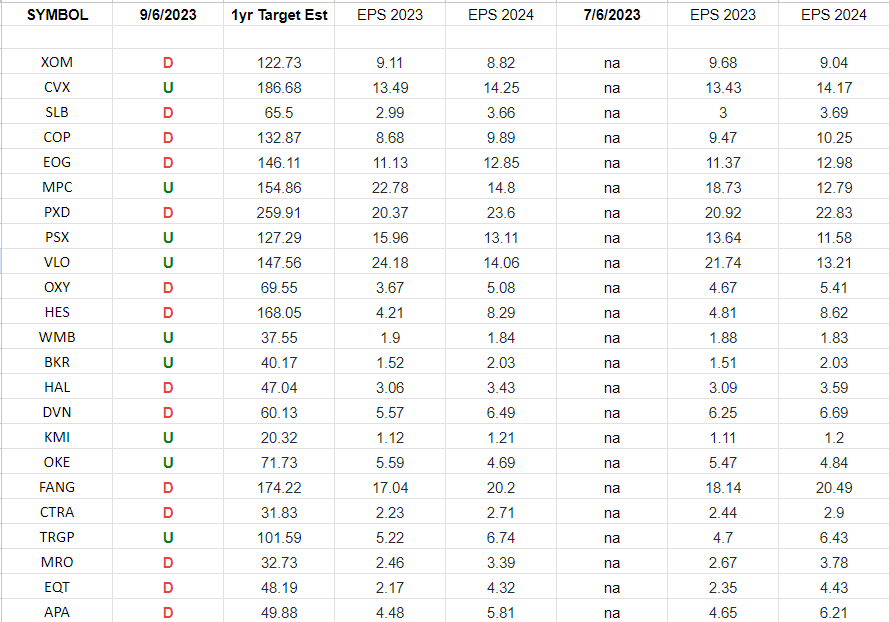Screen dimensions: 889x622
Task: Click the FANG symbol cell
Action: 57,487
